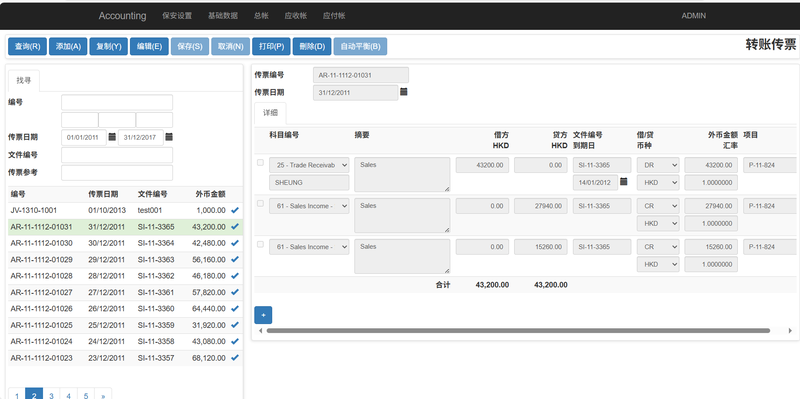
Task: Go to next pages with » link
Action: point(104,395)
